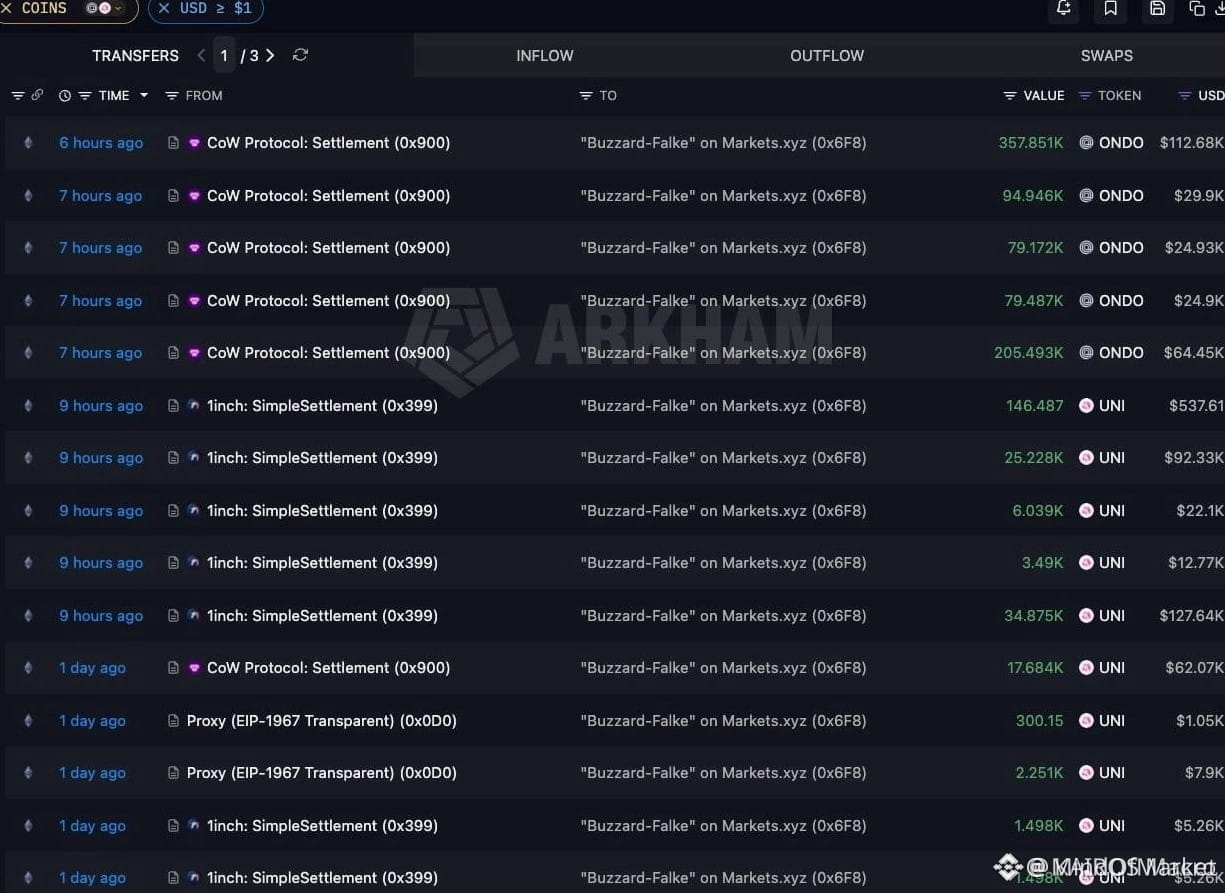Click the value 300.15
Viewport: 1225px width, 893px height.
coord(1040,721)
